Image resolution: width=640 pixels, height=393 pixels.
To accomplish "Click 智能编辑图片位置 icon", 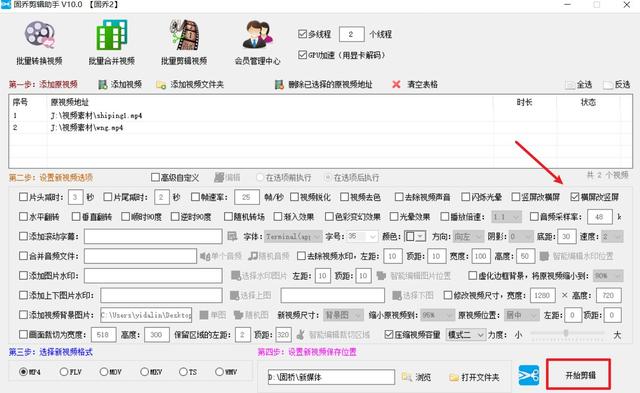I will [x=381, y=276].
